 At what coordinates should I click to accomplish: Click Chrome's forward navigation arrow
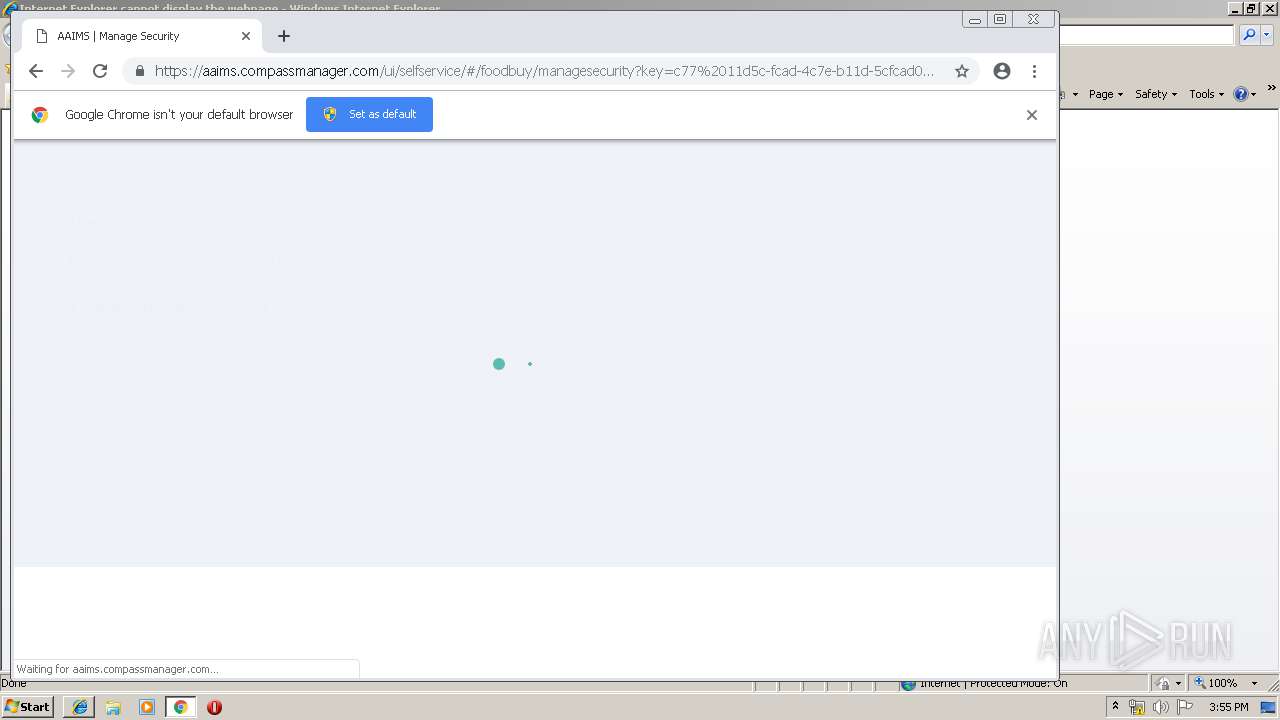tap(68, 71)
